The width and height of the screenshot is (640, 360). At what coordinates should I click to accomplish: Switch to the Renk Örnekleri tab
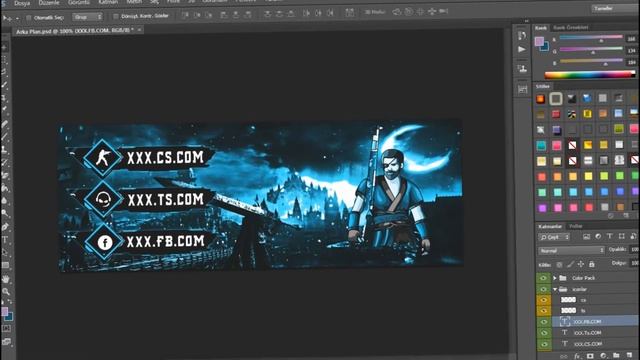tap(571, 27)
